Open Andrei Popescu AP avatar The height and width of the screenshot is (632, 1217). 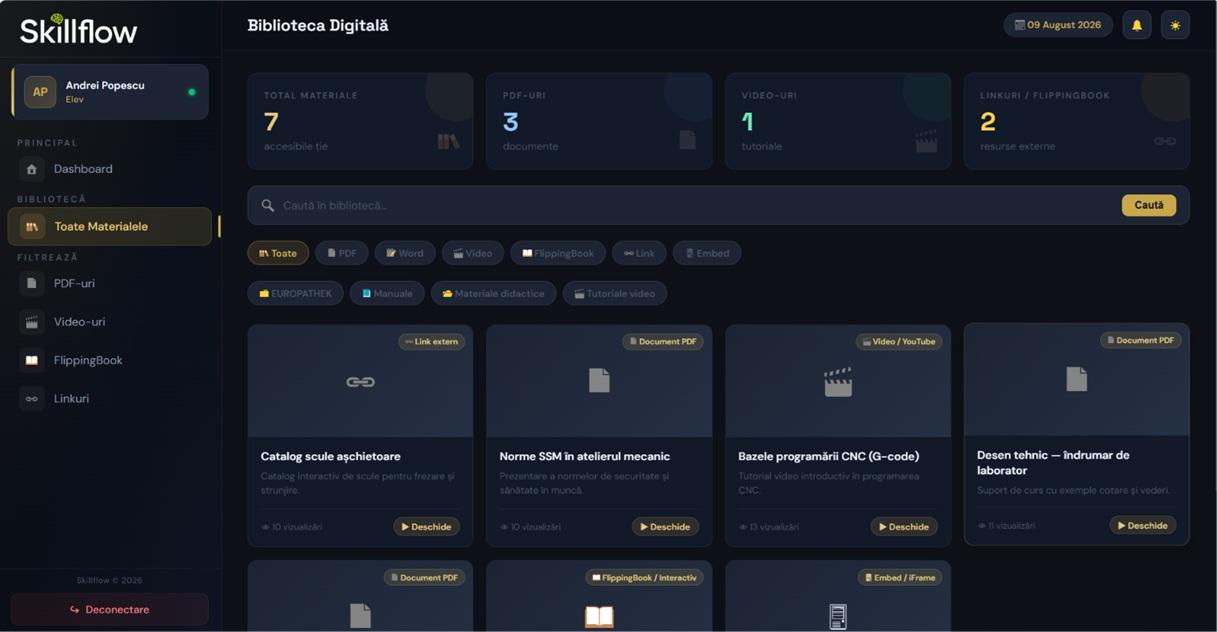pos(40,92)
